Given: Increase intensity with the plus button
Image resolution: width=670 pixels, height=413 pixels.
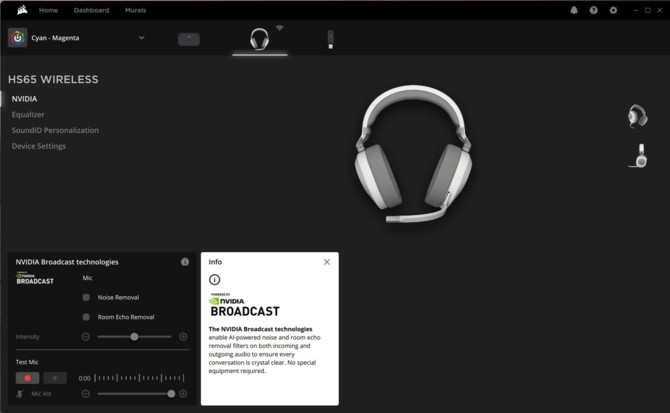Looking at the screenshot, I should click(183, 337).
